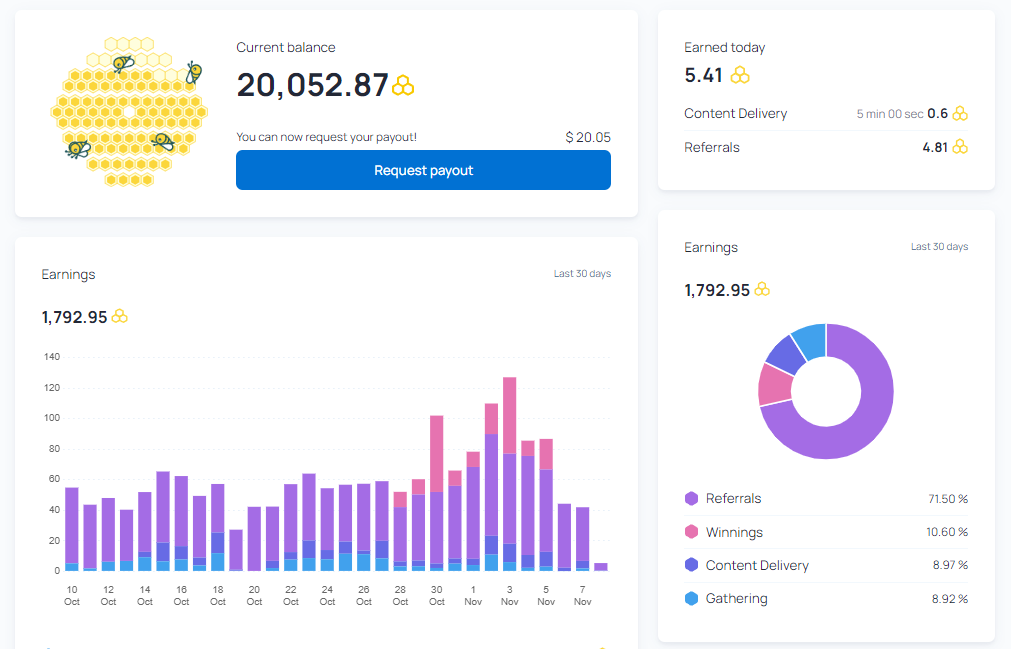
Task: Click the honeycomb icon beside current balance
Action: click(x=403, y=86)
